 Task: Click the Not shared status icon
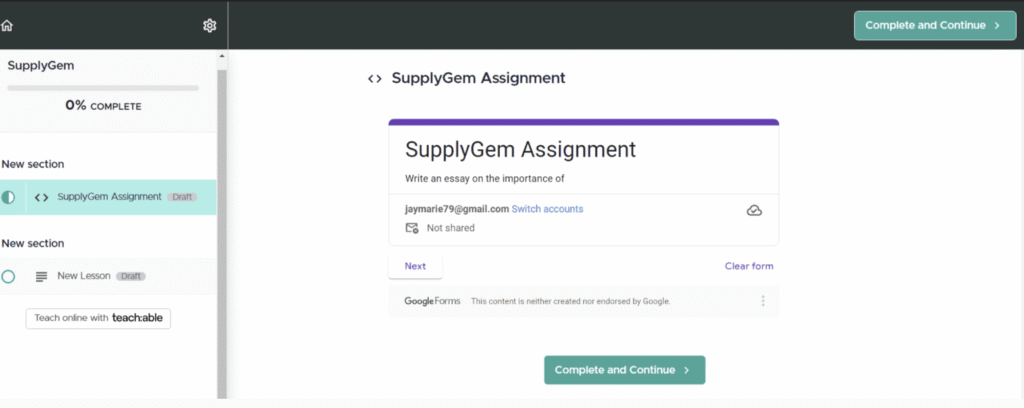(411, 228)
